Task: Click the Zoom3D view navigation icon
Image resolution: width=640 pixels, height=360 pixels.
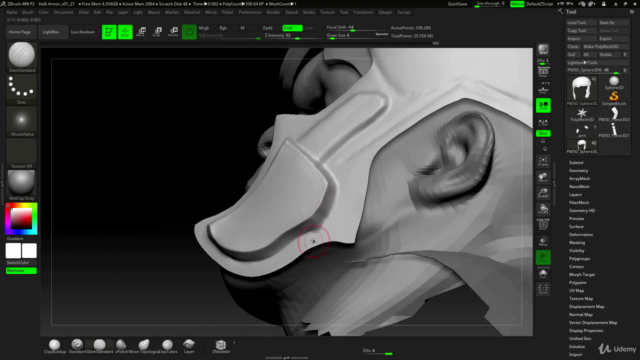Action: pos(543,193)
